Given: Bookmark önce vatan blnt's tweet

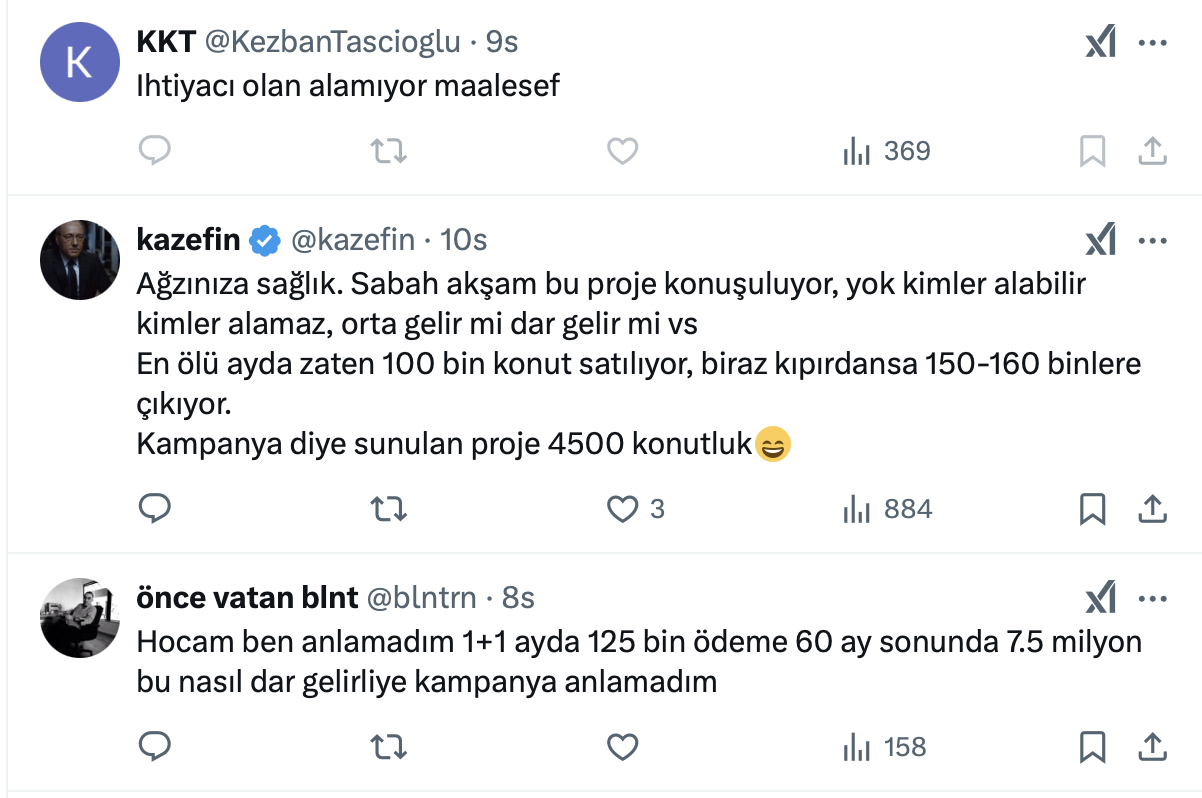Looking at the screenshot, I should (x=1092, y=747).
